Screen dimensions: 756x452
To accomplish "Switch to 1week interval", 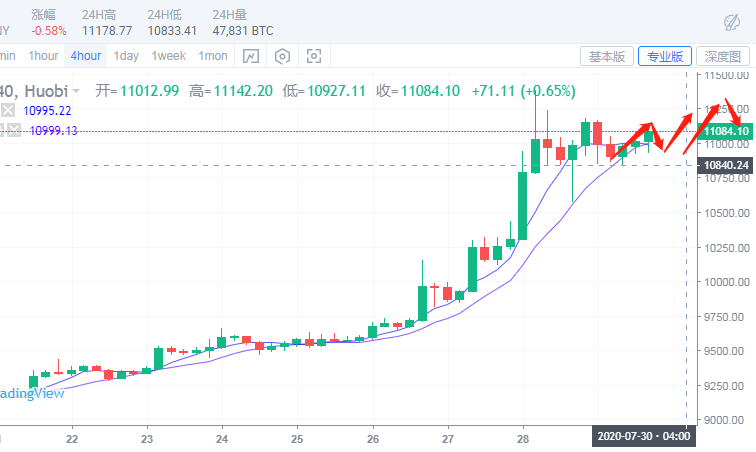I will coord(168,56).
